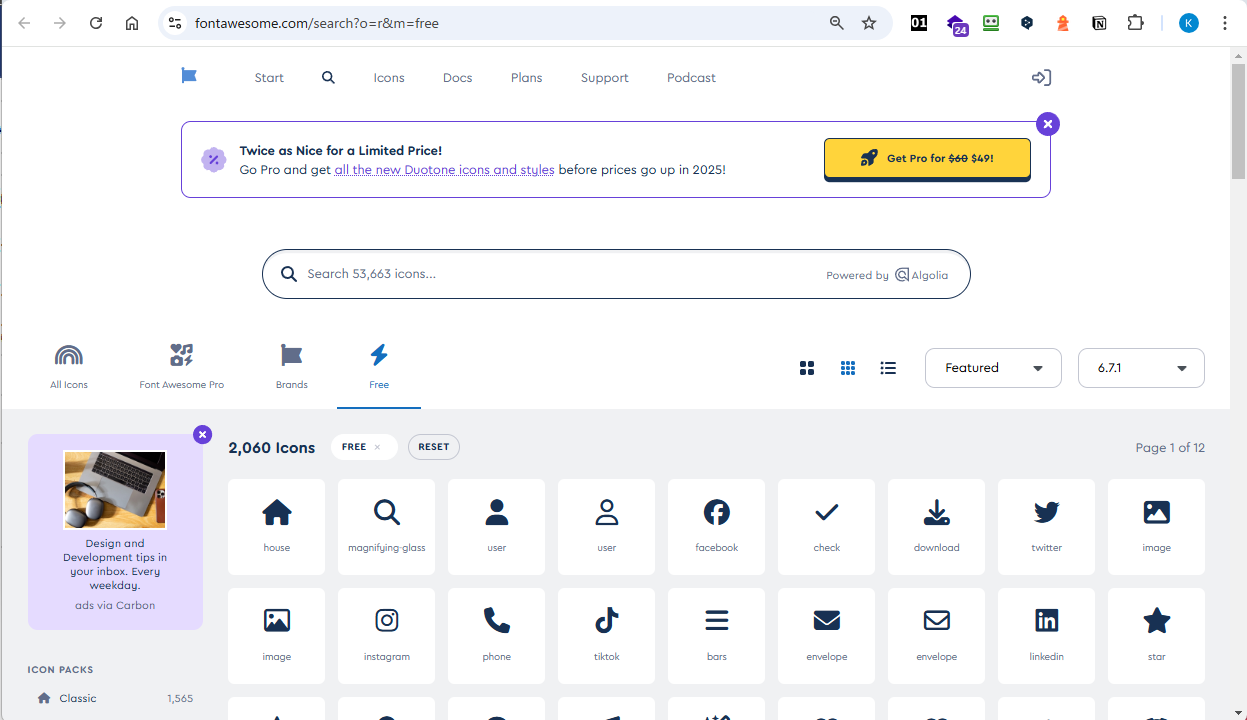Click the linkedin icon tile

(x=1046, y=635)
